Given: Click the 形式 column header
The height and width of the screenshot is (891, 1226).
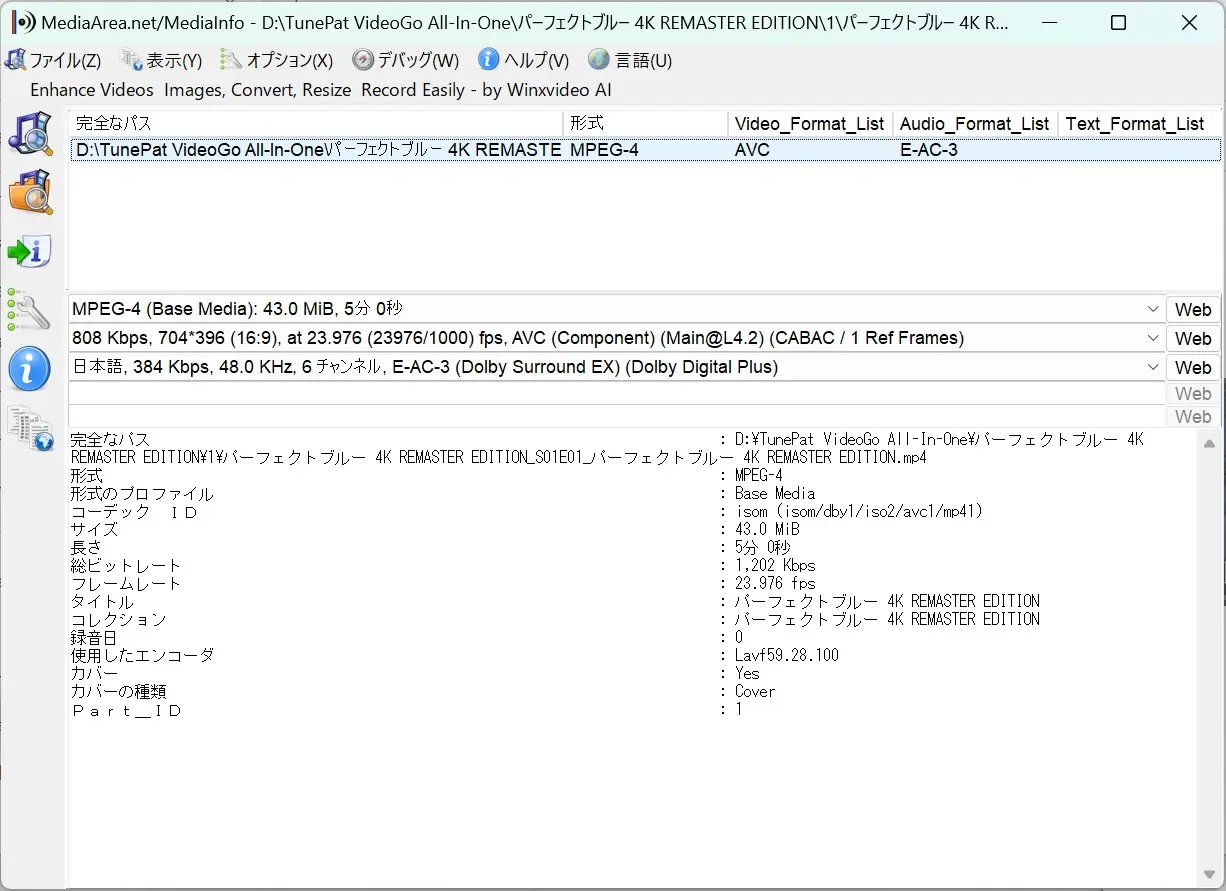Looking at the screenshot, I should click(x=645, y=124).
